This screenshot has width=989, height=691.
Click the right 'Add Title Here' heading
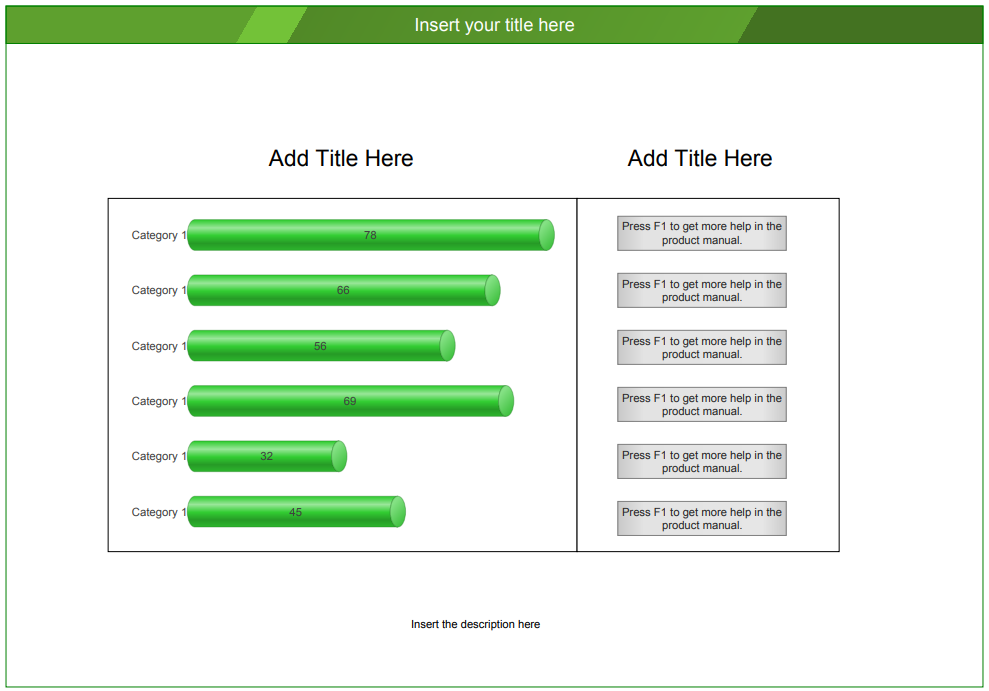click(x=699, y=158)
